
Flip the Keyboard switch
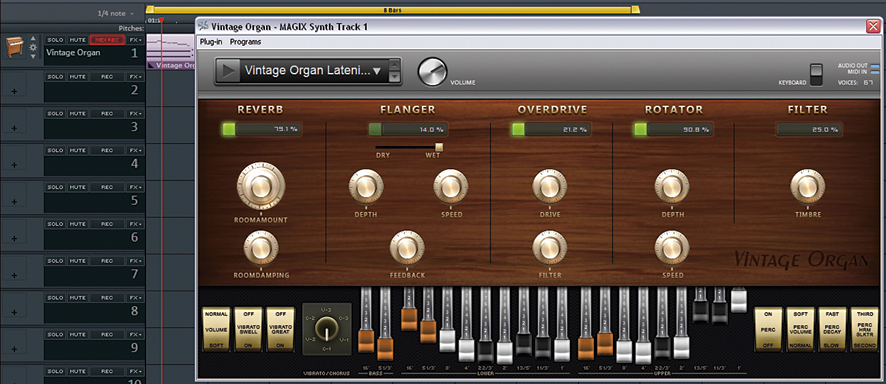point(816,75)
